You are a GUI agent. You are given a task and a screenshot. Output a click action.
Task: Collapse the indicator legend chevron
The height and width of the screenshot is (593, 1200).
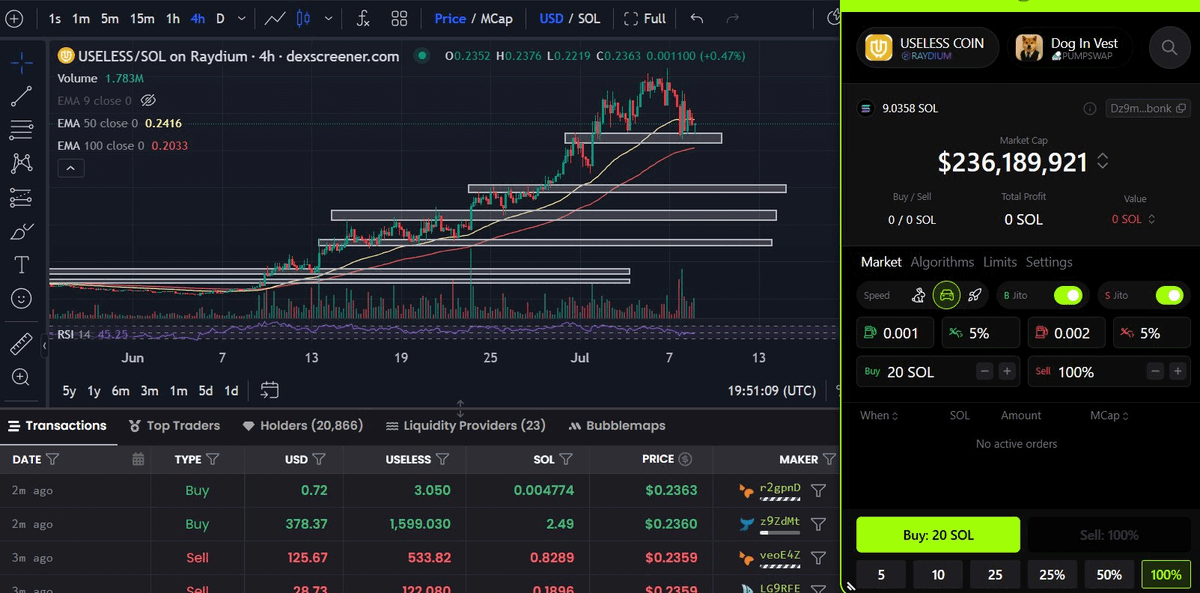69,168
